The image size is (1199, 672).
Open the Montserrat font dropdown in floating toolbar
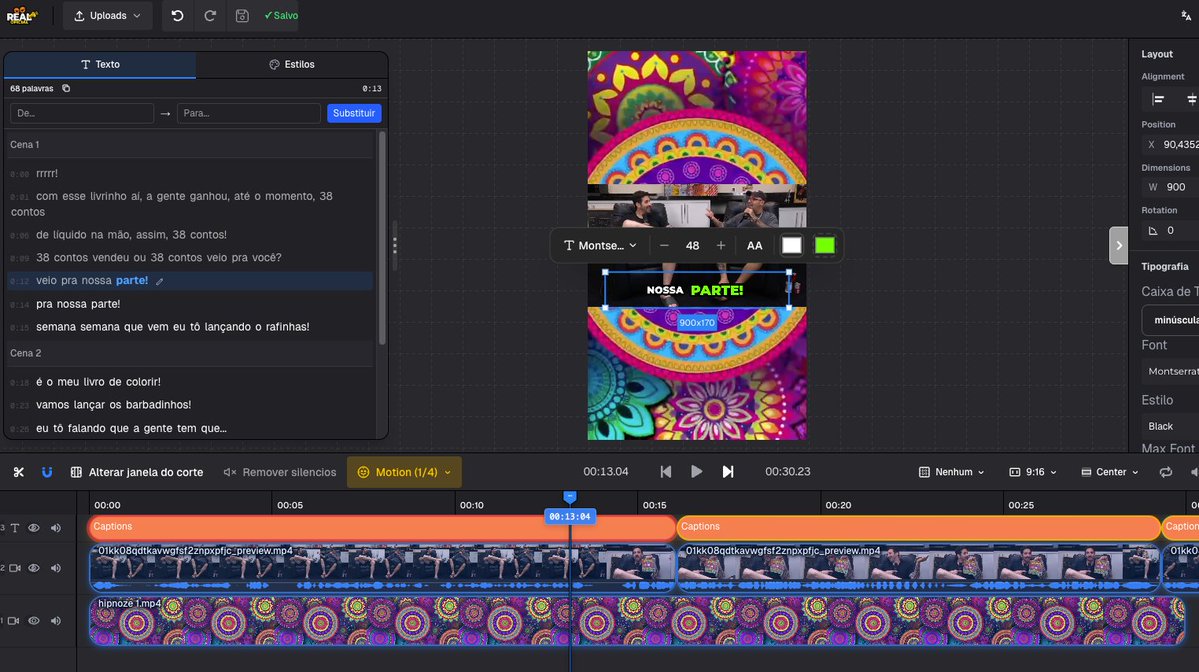pyautogui.click(x=600, y=245)
